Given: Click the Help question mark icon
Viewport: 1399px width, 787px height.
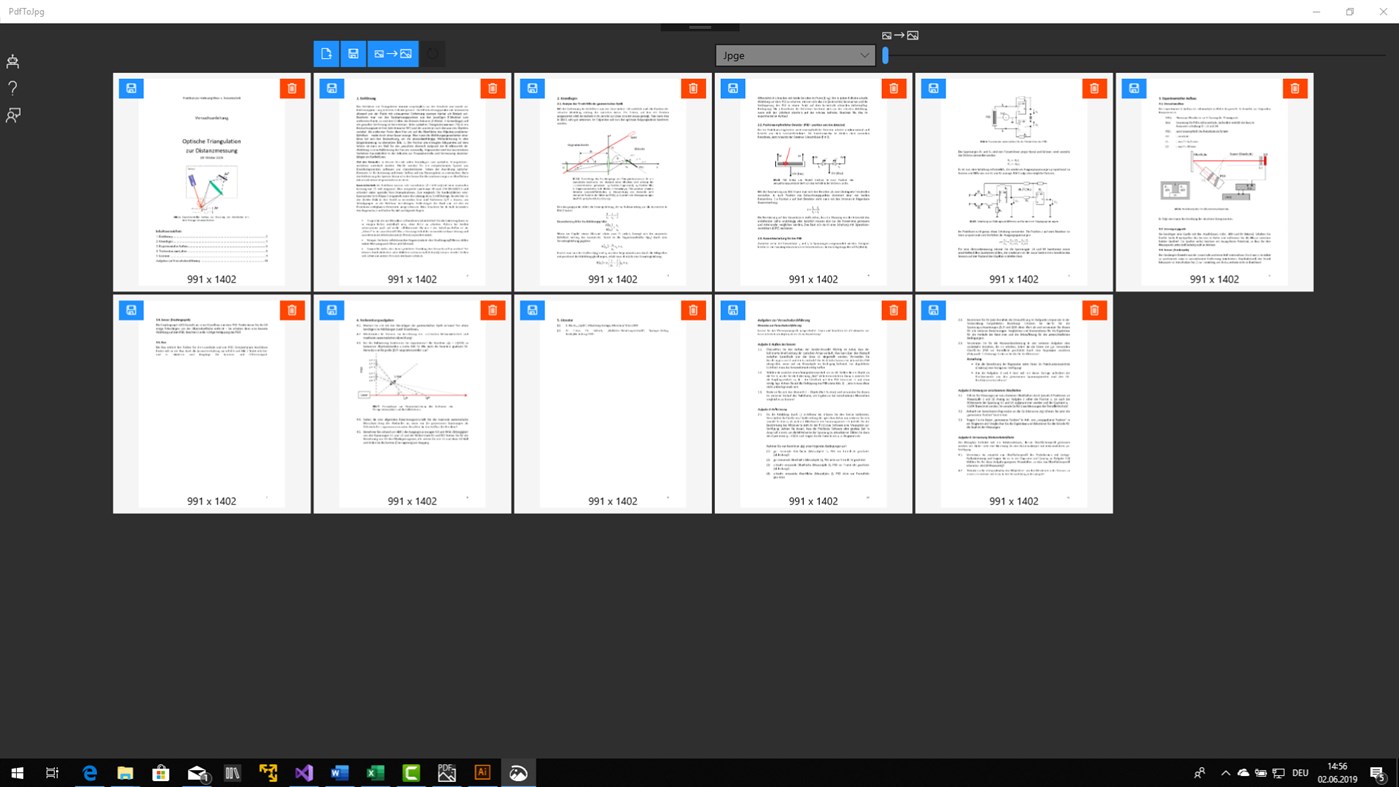Looking at the screenshot, I should coord(12,87).
